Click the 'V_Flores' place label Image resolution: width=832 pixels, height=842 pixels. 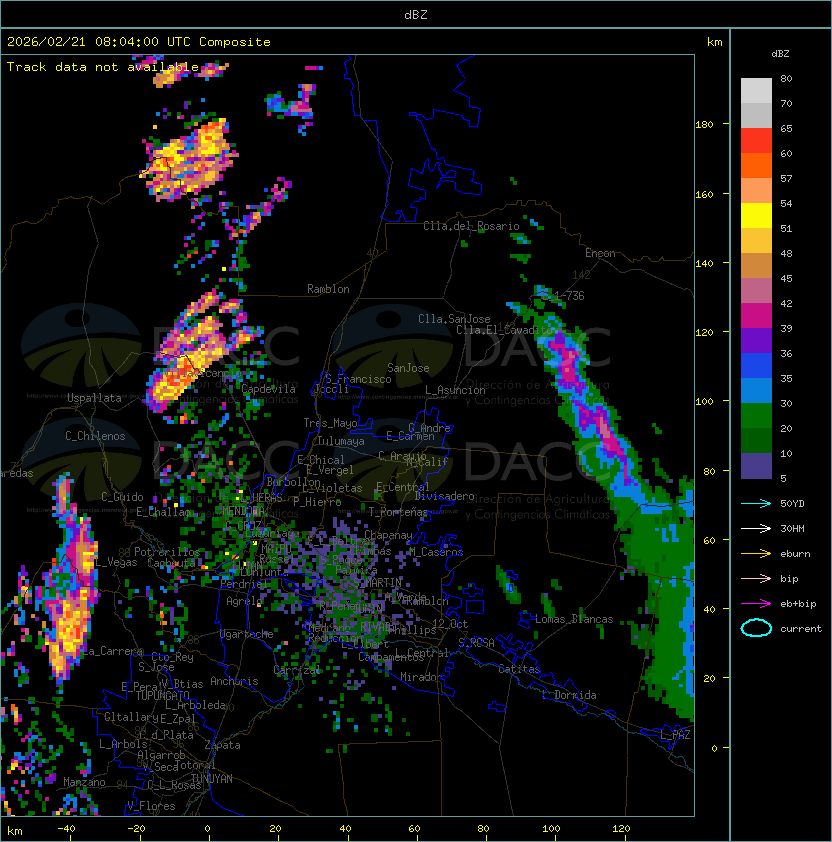click(x=151, y=805)
